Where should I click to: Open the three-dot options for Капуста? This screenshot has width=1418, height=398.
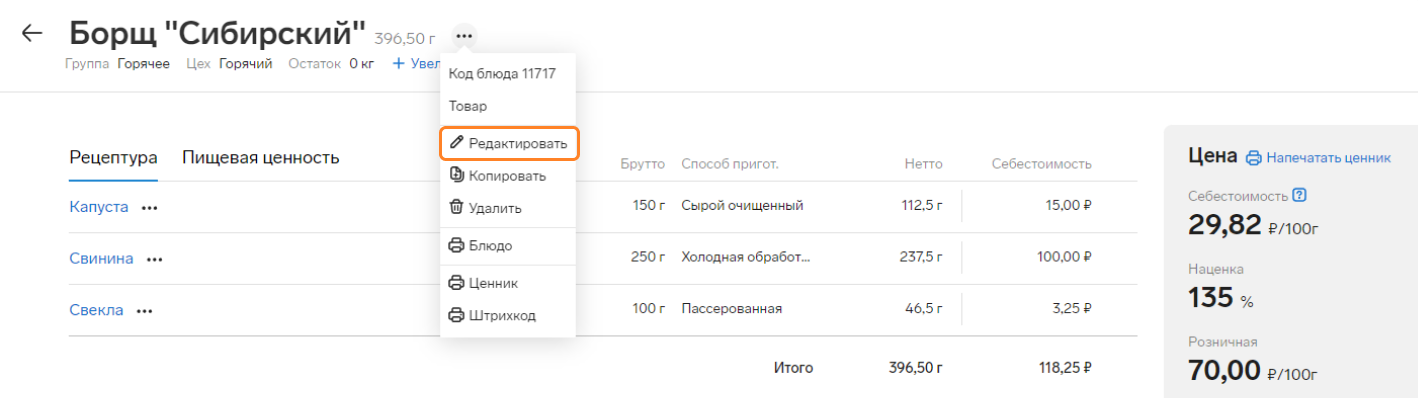click(150, 207)
